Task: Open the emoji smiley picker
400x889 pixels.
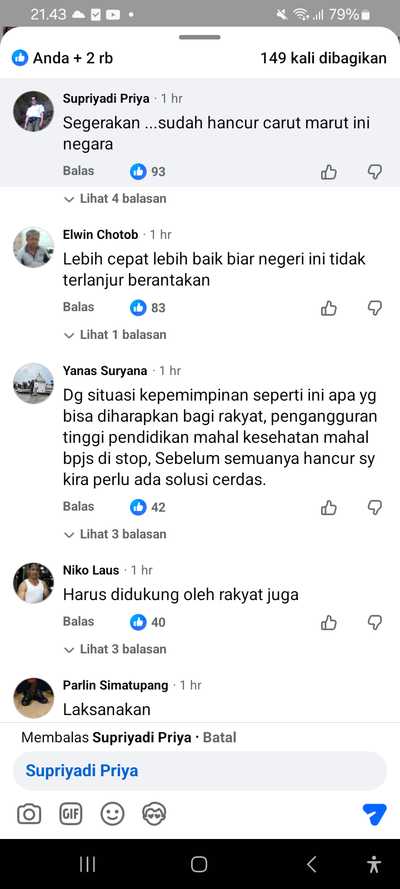Action: pos(113,815)
